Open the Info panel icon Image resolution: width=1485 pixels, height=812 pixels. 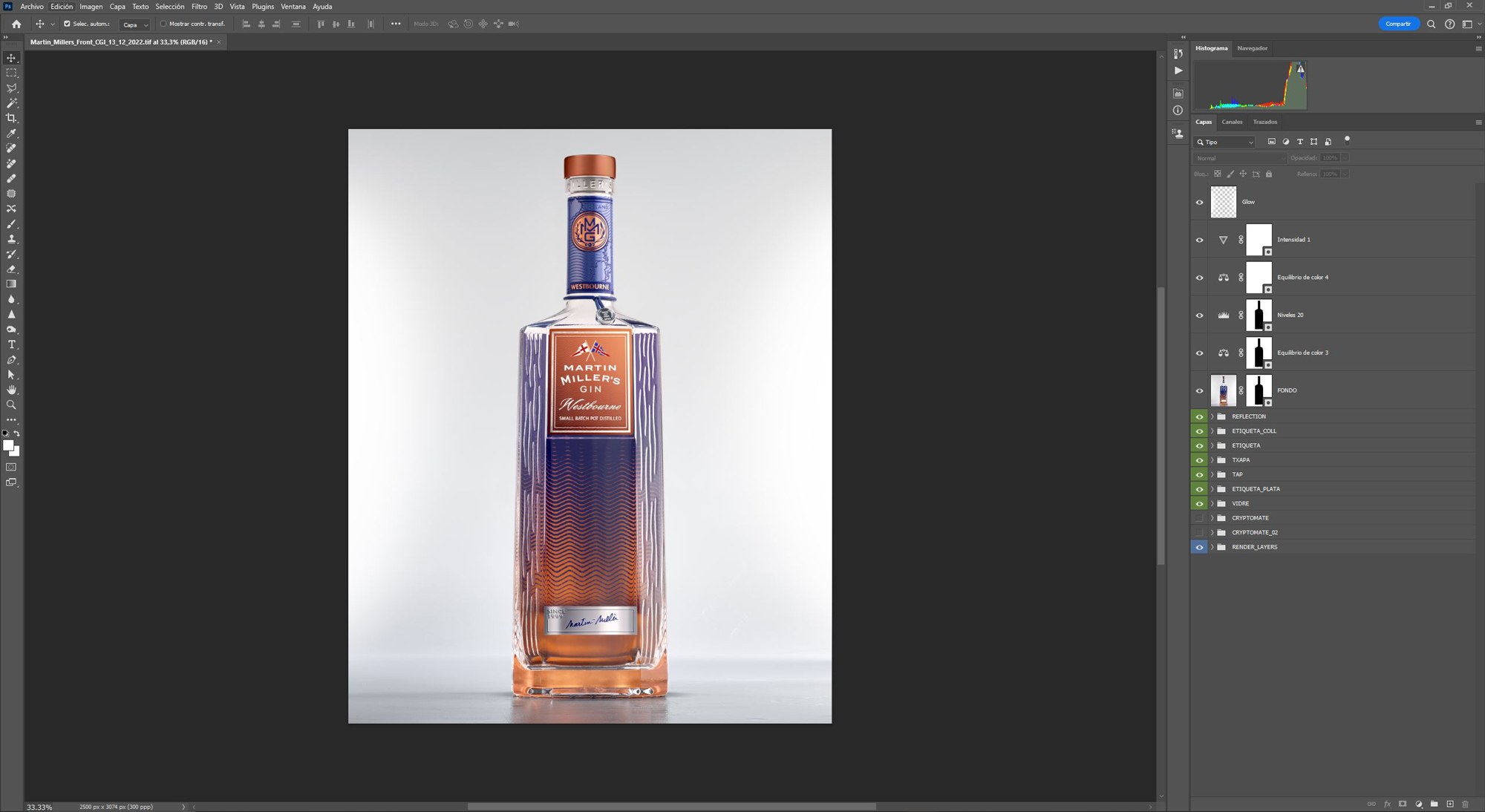tap(1178, 111)
